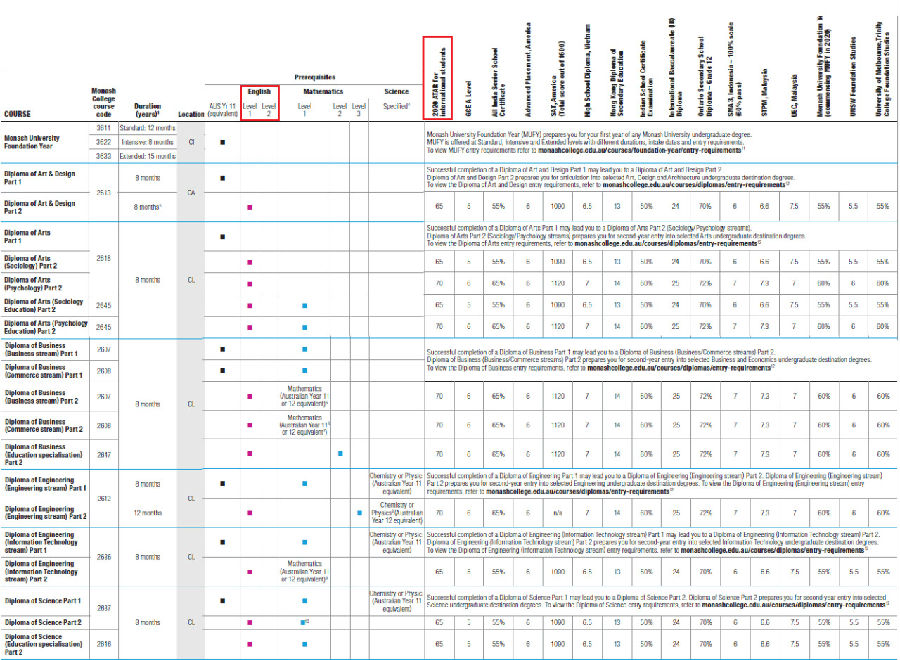Screen dimensions: 900x660
Task: Click the GCE A Level column header
Action: click(468, 98)
